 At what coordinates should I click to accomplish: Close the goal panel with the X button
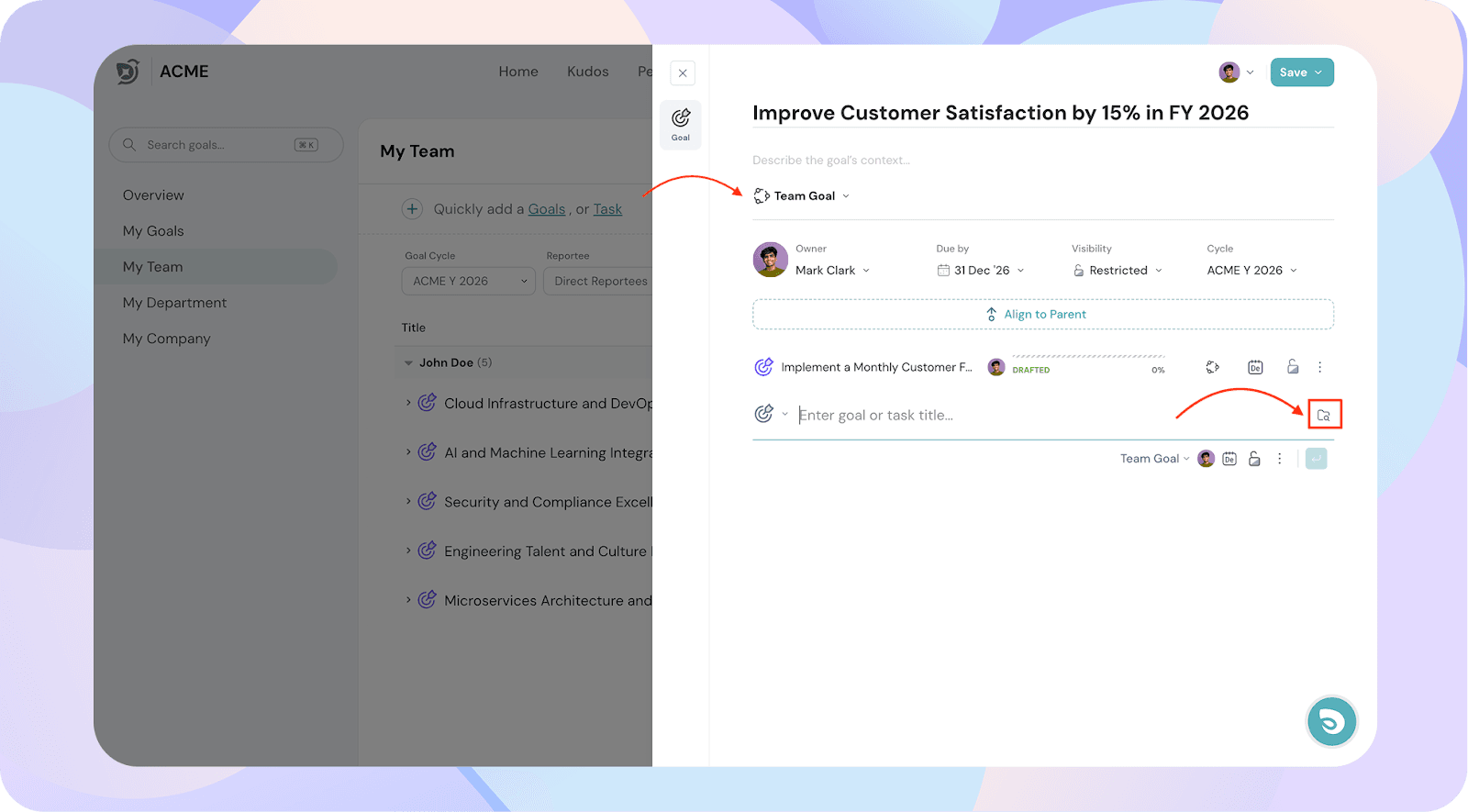[683, 73]
